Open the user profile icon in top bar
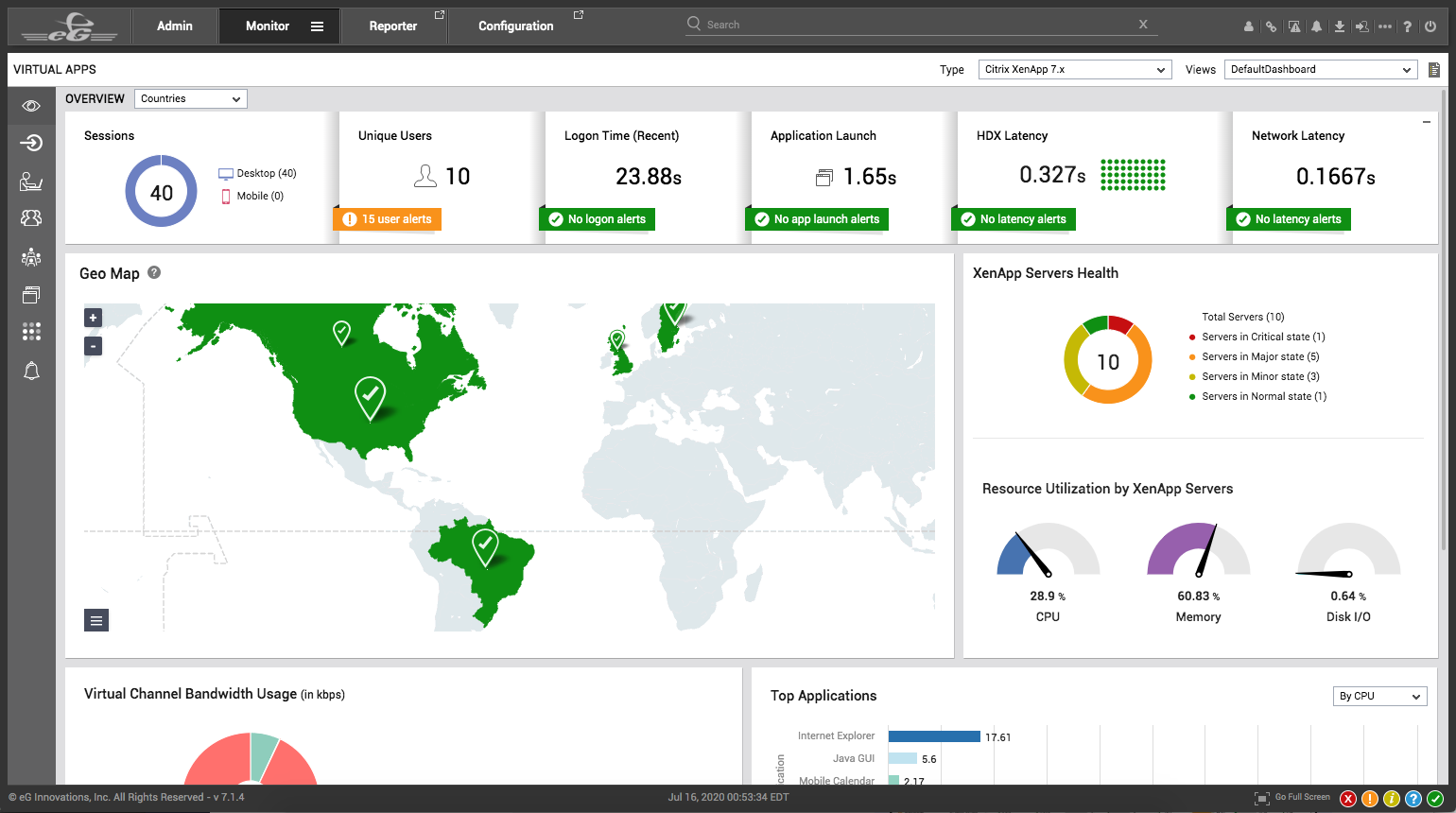 pos(1249,26)
